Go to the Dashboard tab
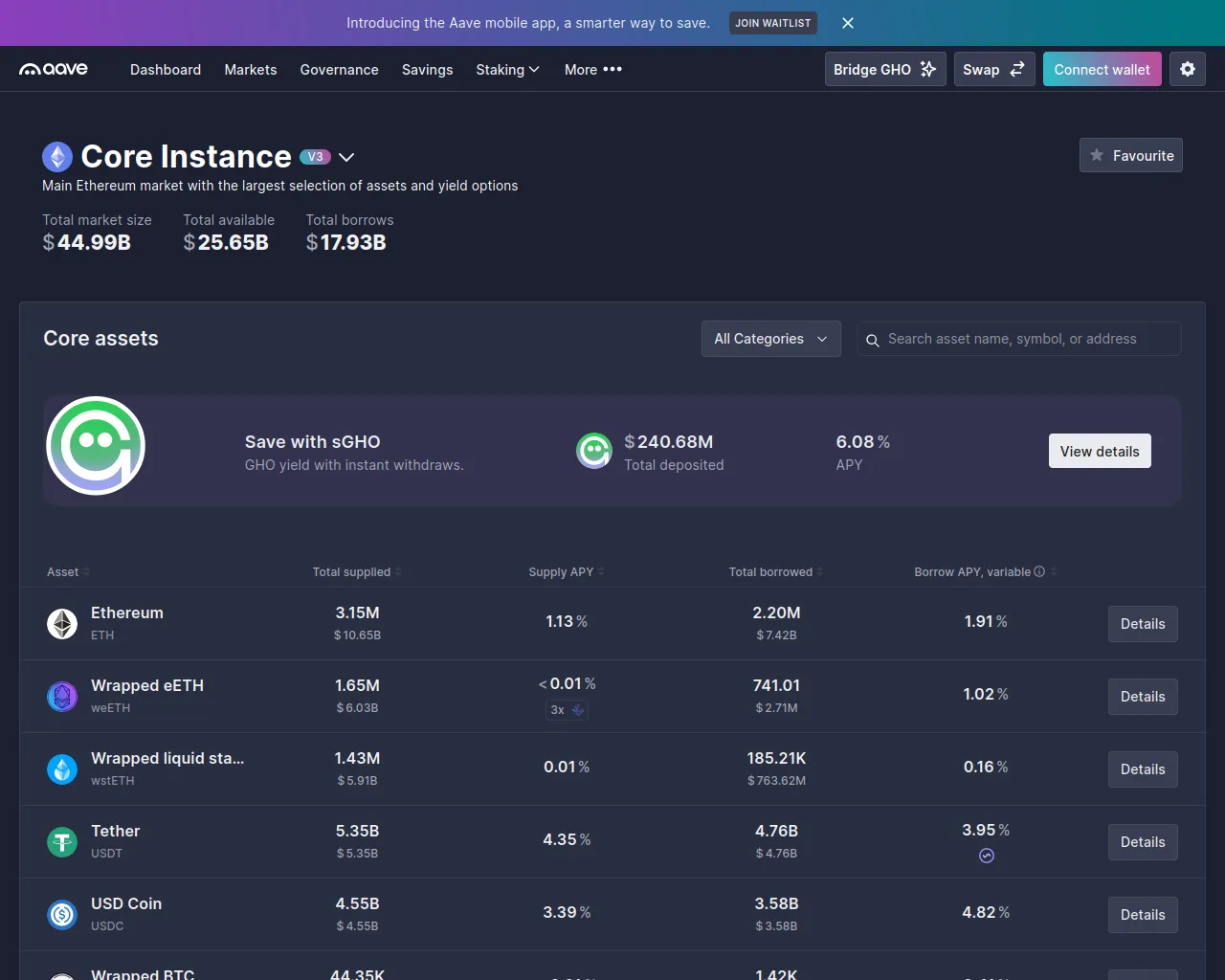1225x980 pixels. tap(166, 69)
